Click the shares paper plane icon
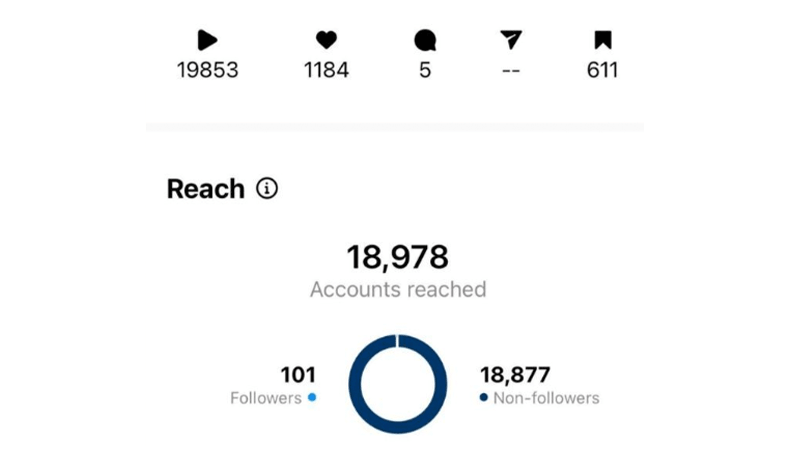Image resolution: width=800 pixels, height=450 pixels. (x=511, y=40)
